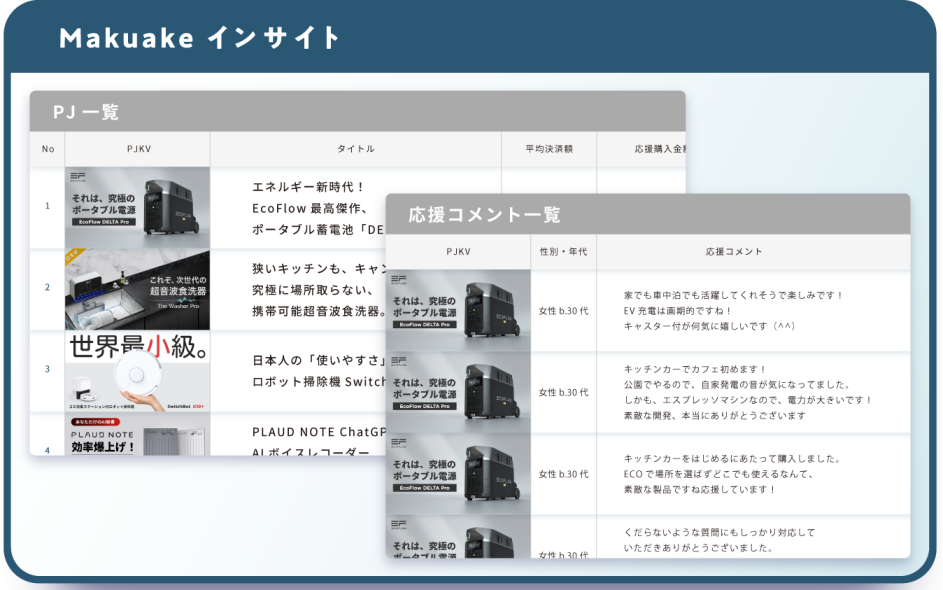
Task: Click comment キッチンカーをはじめるにあたって購入しました
Action: pyautogui.click(x=732, y=458)
